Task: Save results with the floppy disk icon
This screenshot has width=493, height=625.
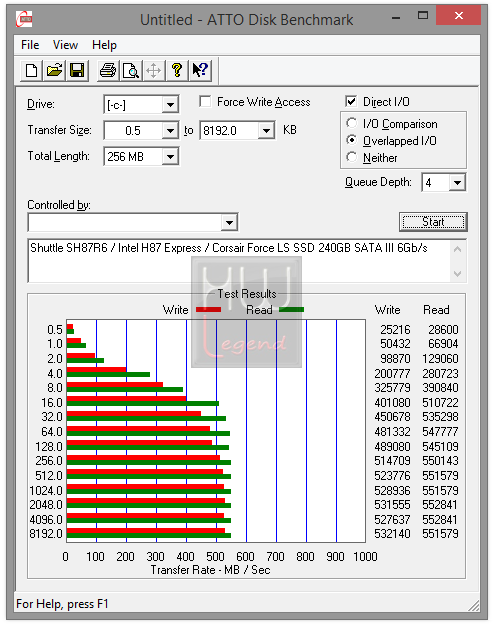Action: coord(77,71)
